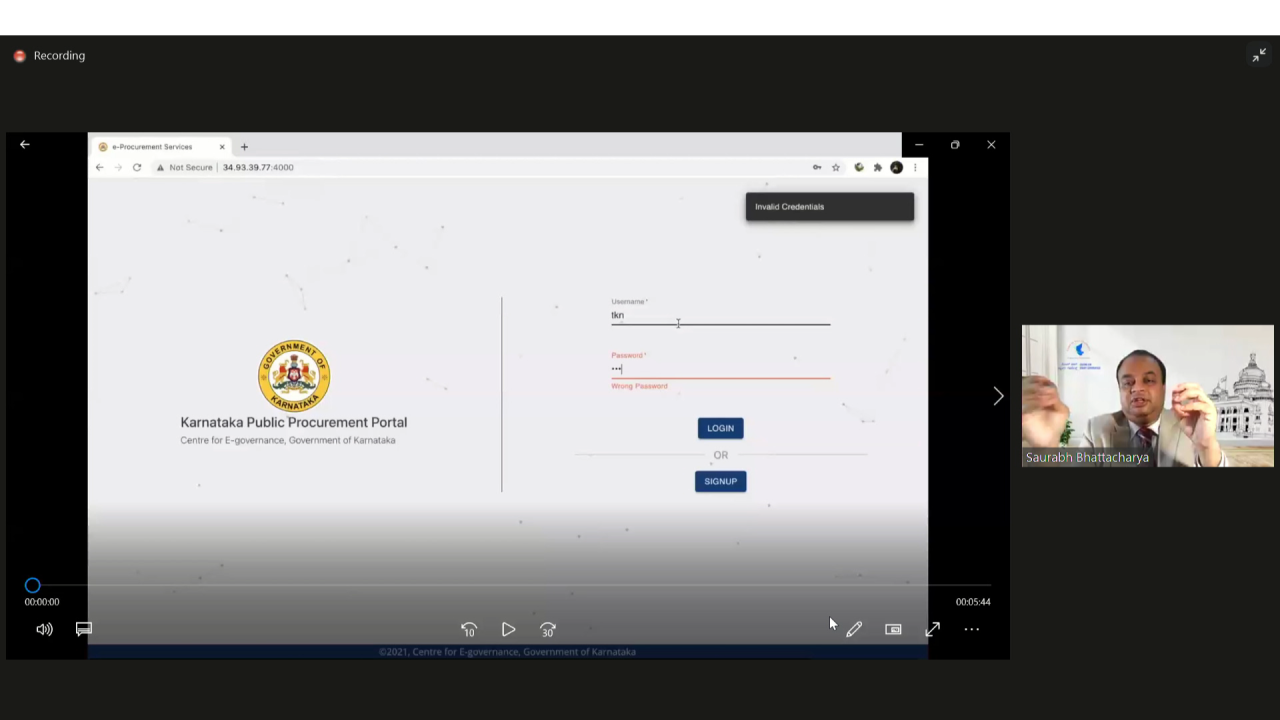Click the Karnataka Public Procurement Portal heading
1280x720 pixels.
pyautogui.click(x=294, y=422)
